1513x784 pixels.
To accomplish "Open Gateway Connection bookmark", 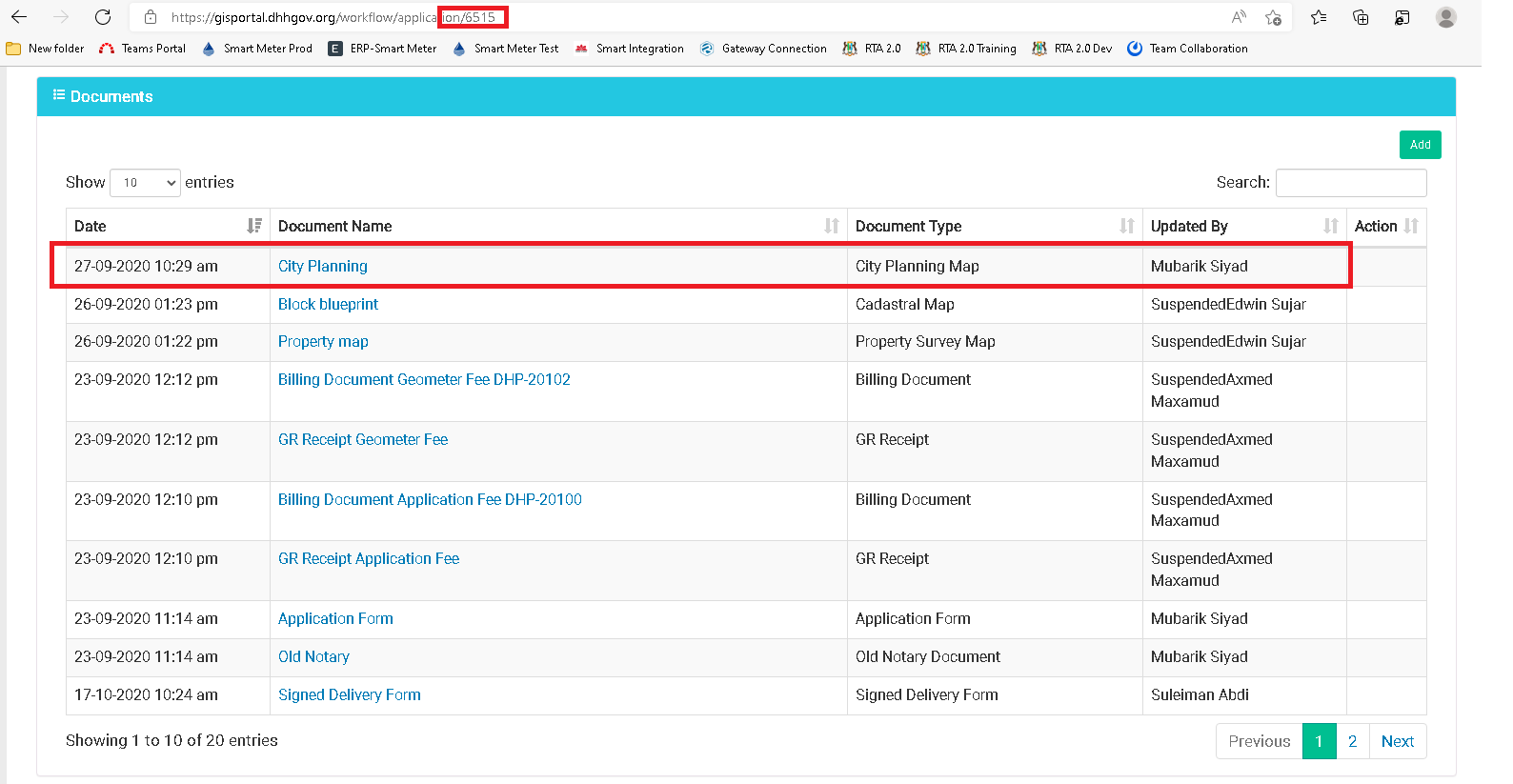I will [763, 49].
